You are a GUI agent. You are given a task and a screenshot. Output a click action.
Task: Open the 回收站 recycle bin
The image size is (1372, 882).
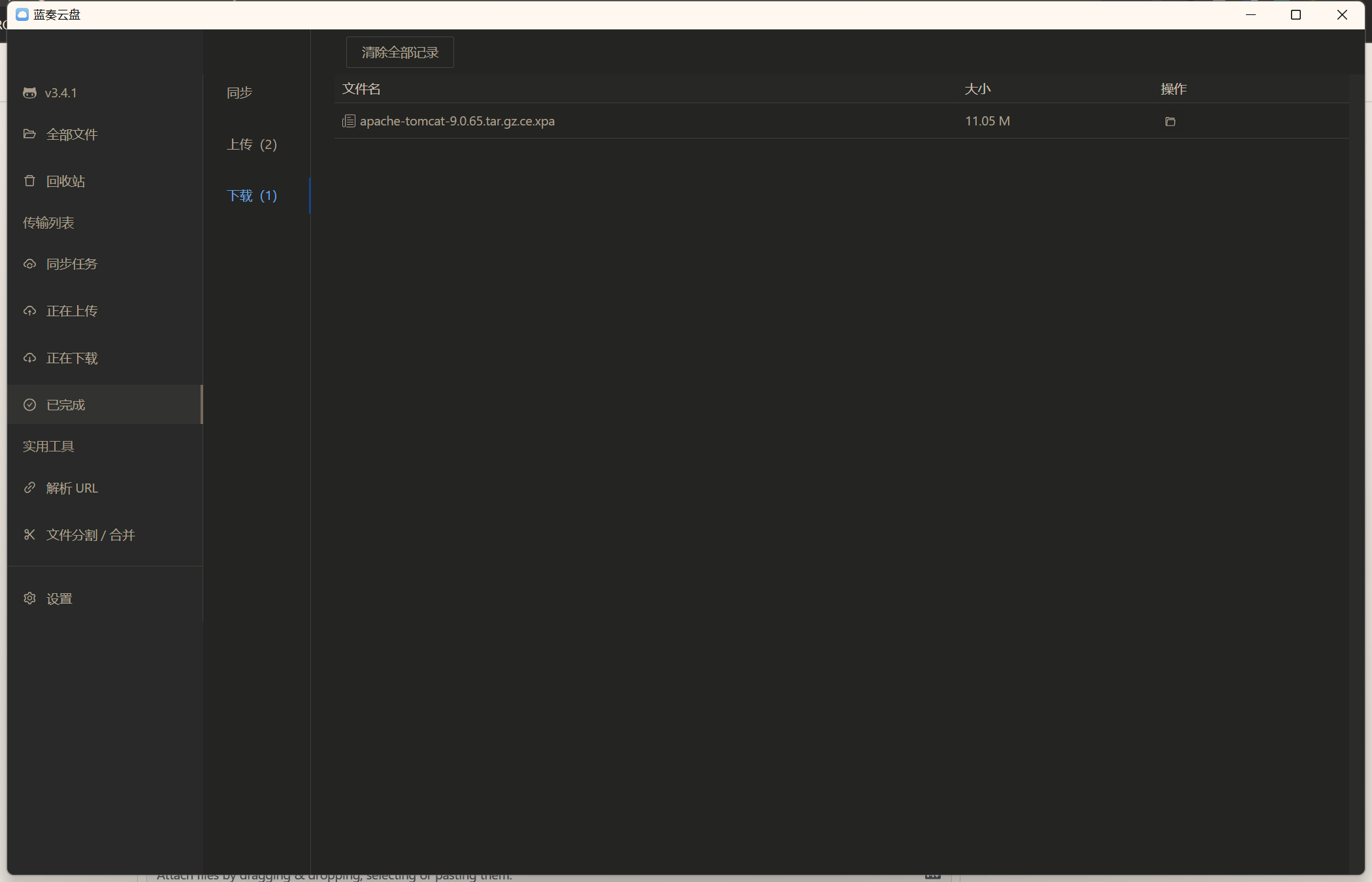[x=65, y=181]
